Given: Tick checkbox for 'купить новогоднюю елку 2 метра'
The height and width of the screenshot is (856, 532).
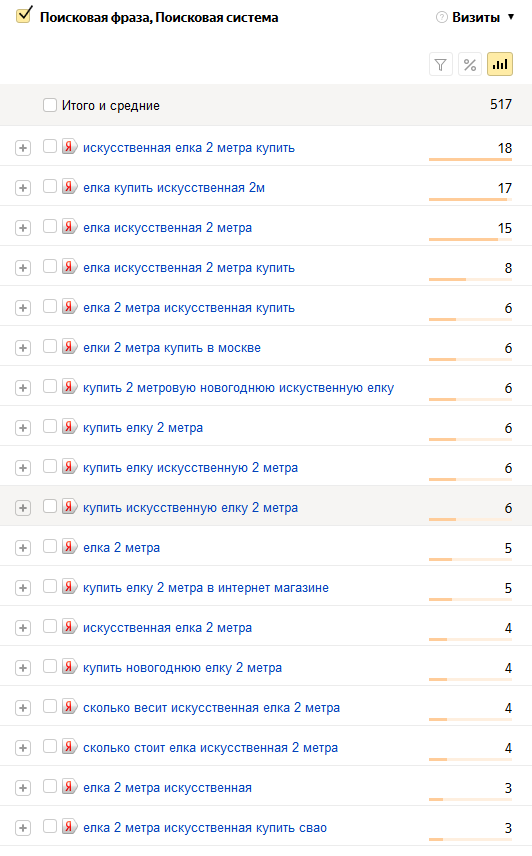Looking at the screenshot, I should (50, 667).
